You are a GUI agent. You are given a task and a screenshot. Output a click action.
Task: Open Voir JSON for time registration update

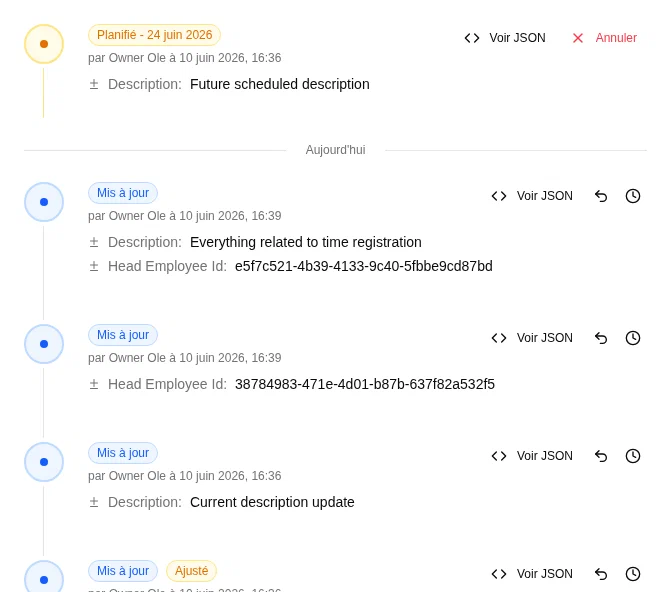pyautogui.click(x=532, y=196)
